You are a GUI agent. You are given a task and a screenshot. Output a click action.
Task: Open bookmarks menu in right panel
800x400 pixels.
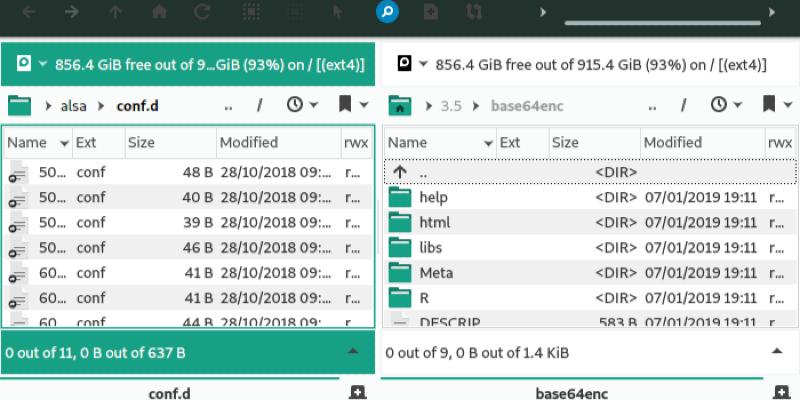point(770,105)
